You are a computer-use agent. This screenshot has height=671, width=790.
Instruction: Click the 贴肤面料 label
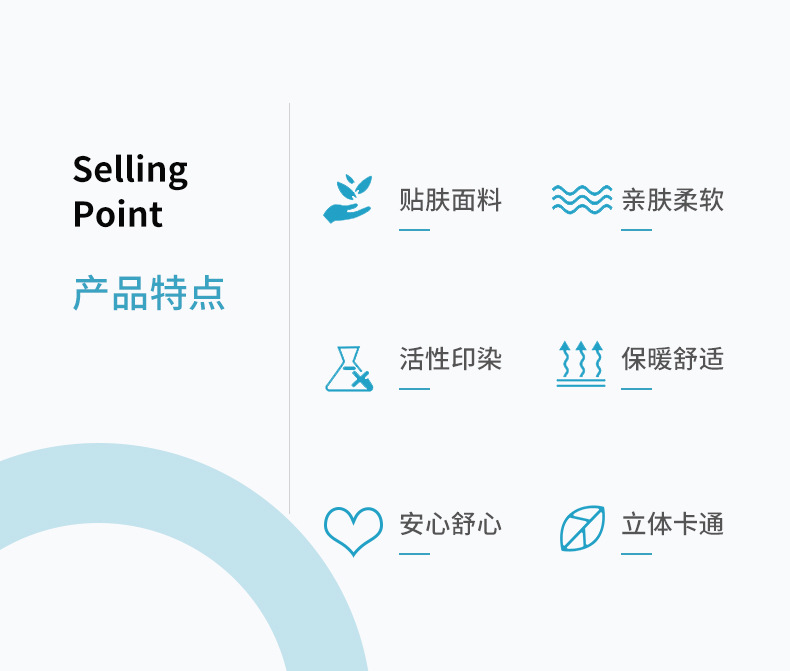[x=450, y=200]
